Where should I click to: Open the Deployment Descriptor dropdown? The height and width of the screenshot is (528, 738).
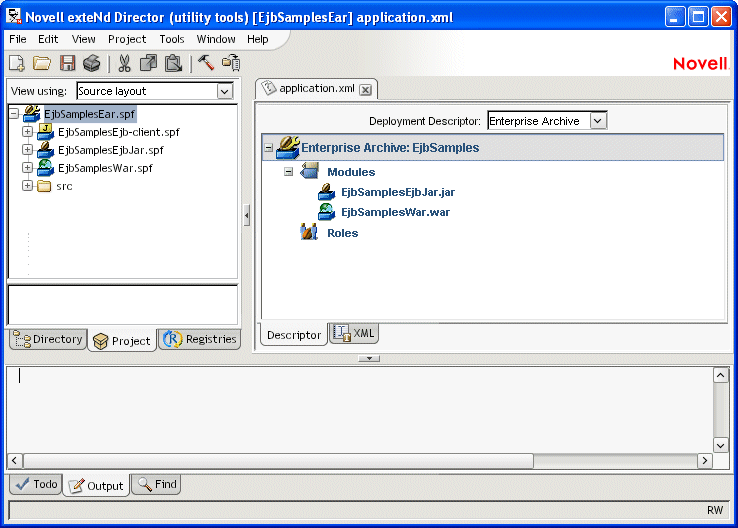(598, 121)
